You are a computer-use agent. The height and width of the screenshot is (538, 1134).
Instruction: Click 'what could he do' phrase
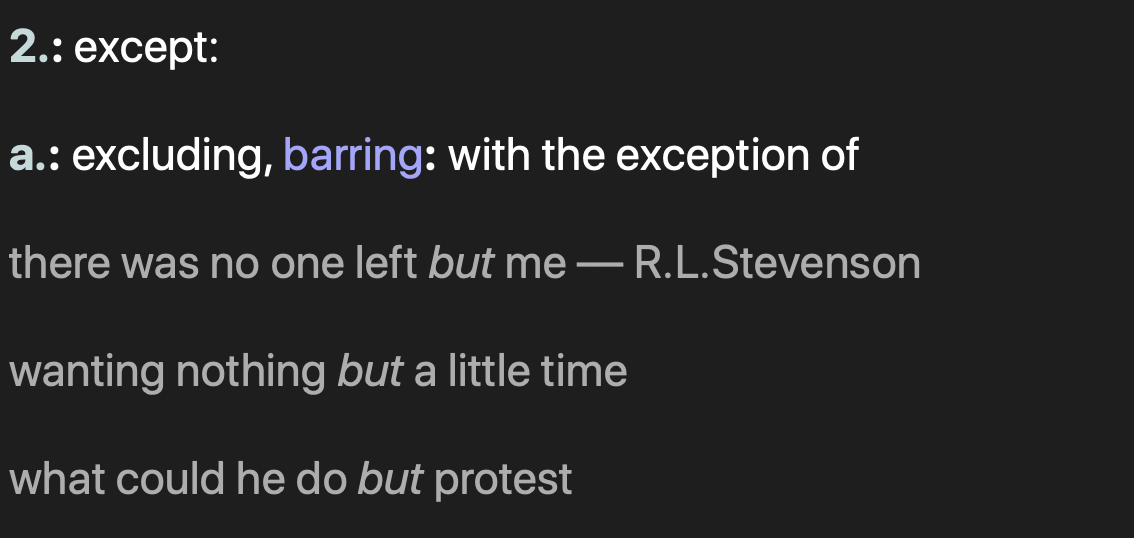tap(178, 479)
